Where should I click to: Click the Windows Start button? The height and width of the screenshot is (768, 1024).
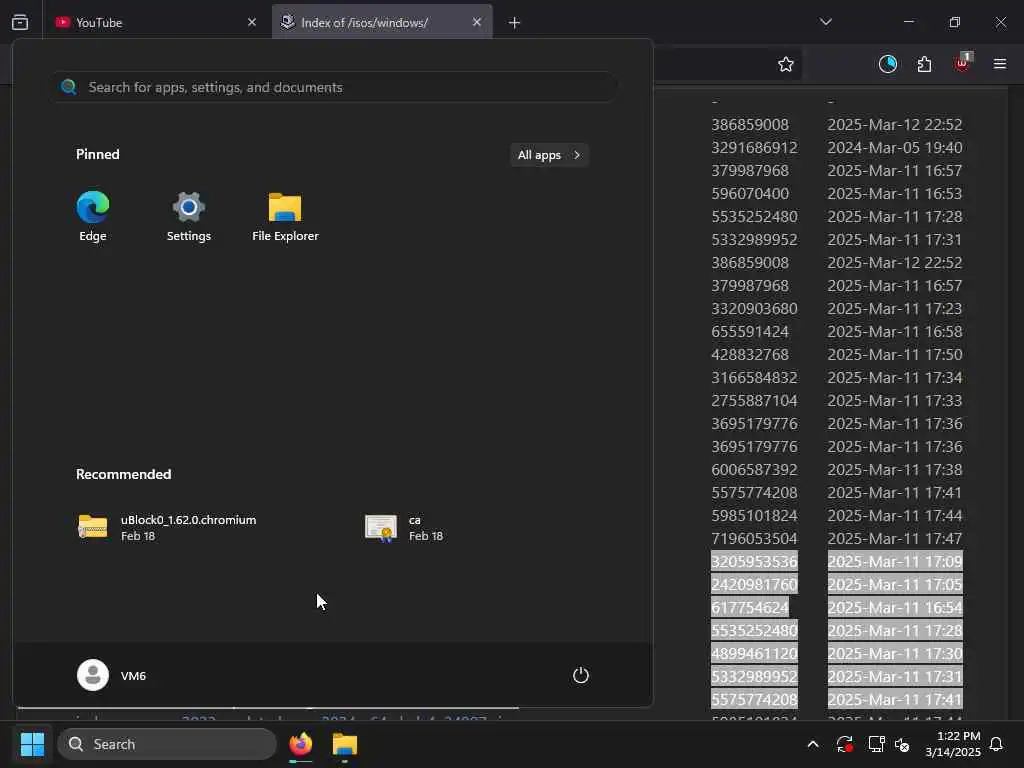[32, 744]
